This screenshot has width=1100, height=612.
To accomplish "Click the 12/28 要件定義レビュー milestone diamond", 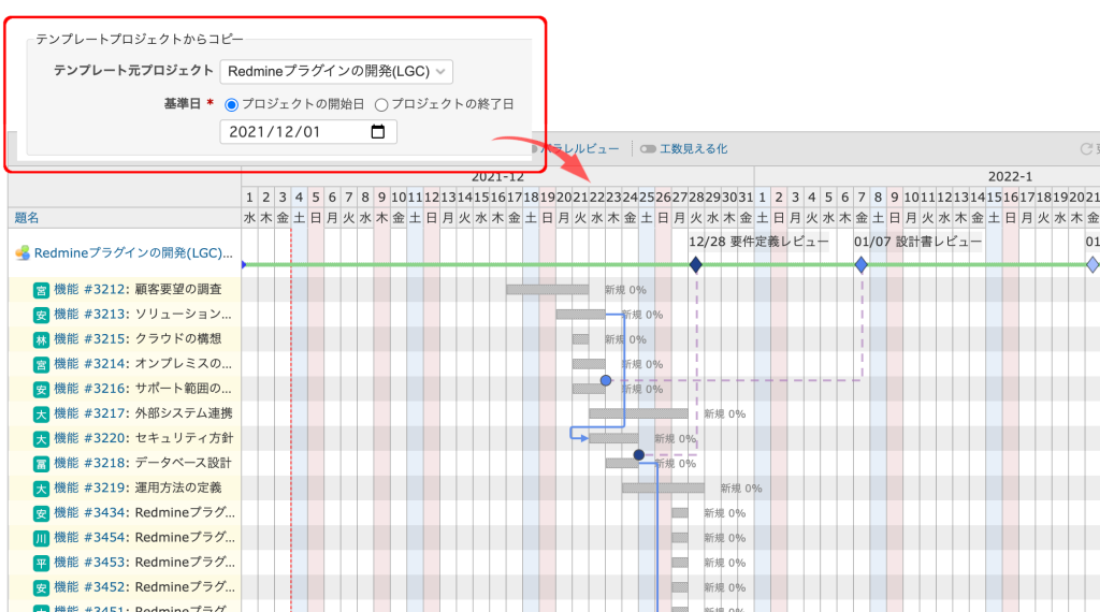I will click(695, 265).
